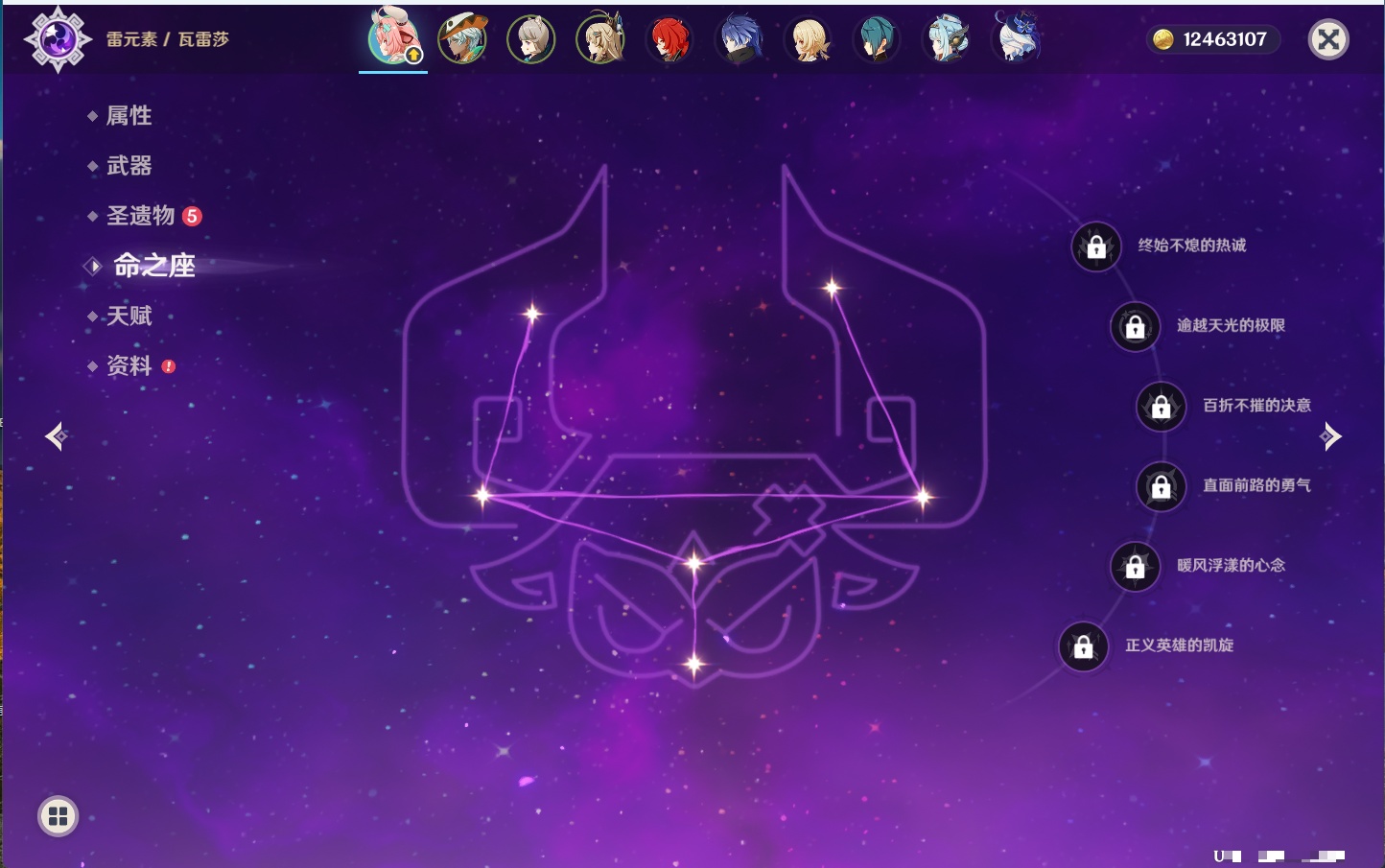Click the lock icon for 百折不摧的决意

coord(1161,406)
